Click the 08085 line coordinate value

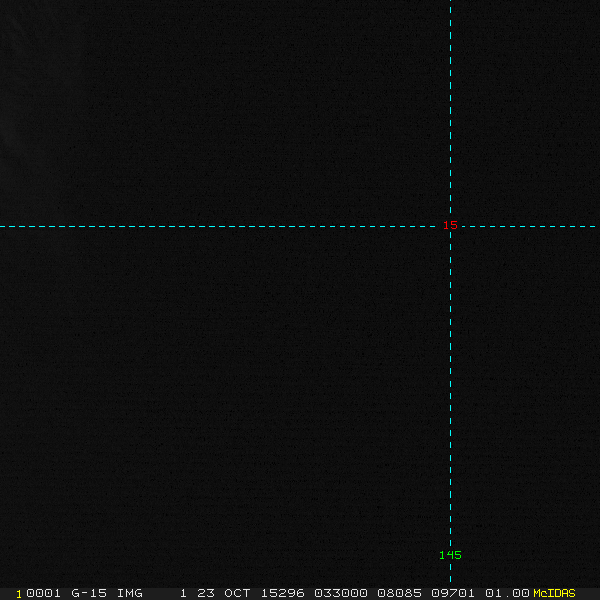(x=399, y=593)
